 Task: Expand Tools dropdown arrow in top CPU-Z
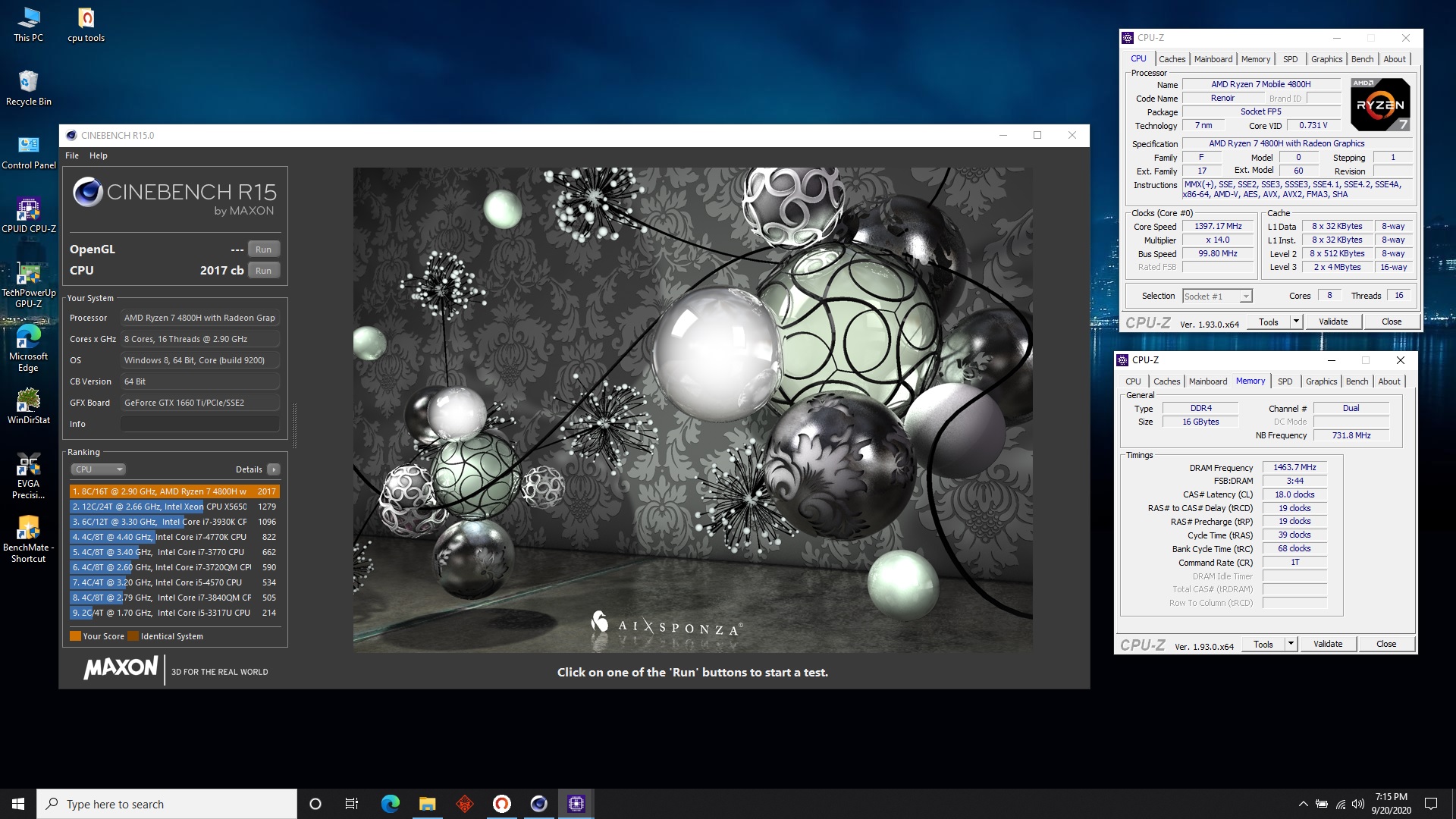pos(1296,322)
